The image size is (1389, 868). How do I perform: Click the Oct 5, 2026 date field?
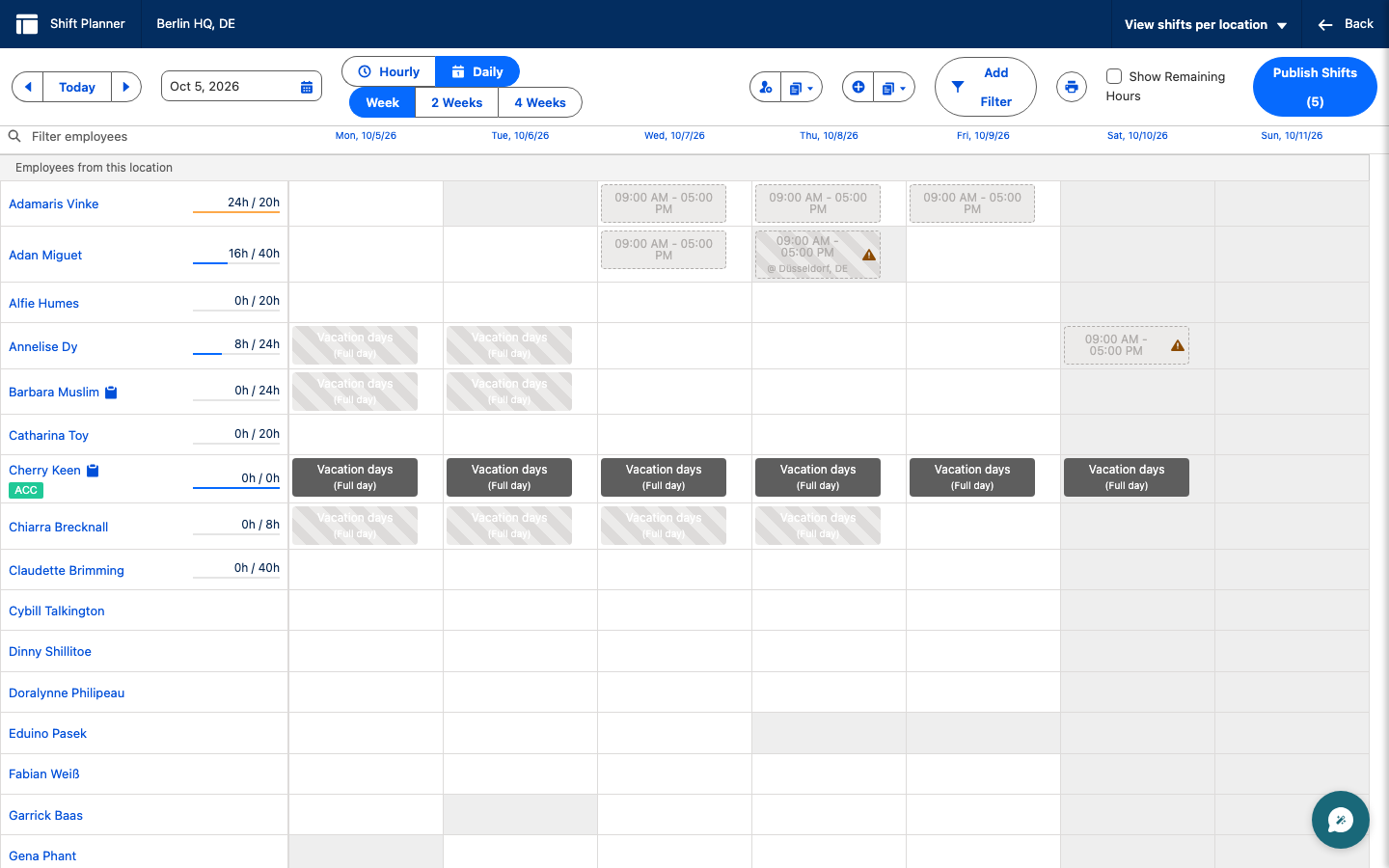[x=241, y=87]
